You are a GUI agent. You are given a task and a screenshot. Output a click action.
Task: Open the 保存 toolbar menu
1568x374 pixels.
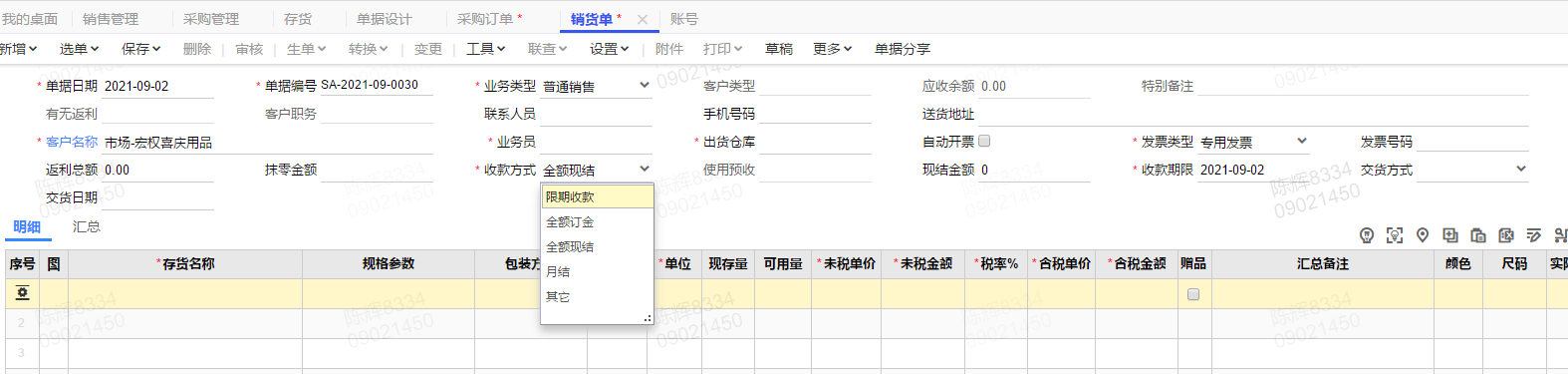[x=140, y=49]
